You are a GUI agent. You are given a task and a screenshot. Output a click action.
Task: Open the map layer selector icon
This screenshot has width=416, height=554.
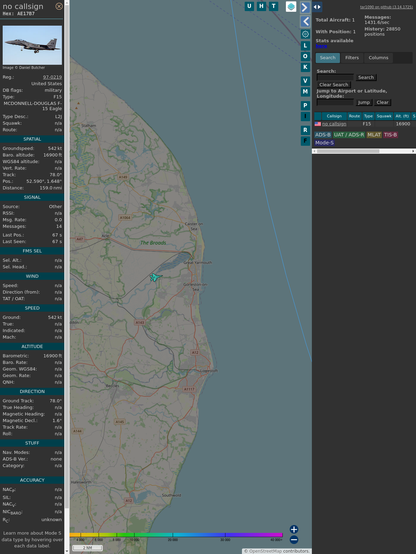291,6
